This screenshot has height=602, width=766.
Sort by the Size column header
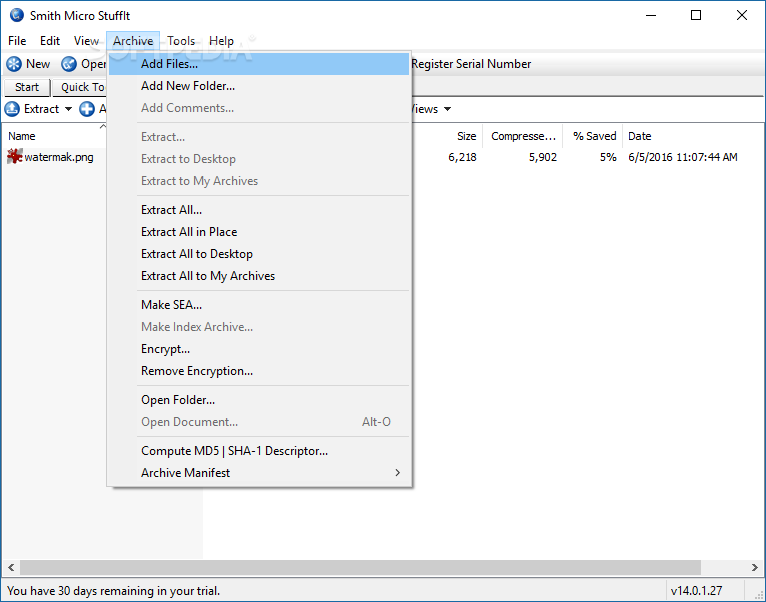click(447, 136)
